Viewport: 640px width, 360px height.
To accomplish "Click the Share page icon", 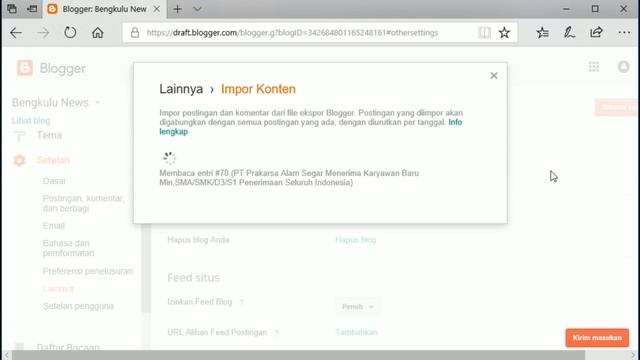I will point(596,32).
